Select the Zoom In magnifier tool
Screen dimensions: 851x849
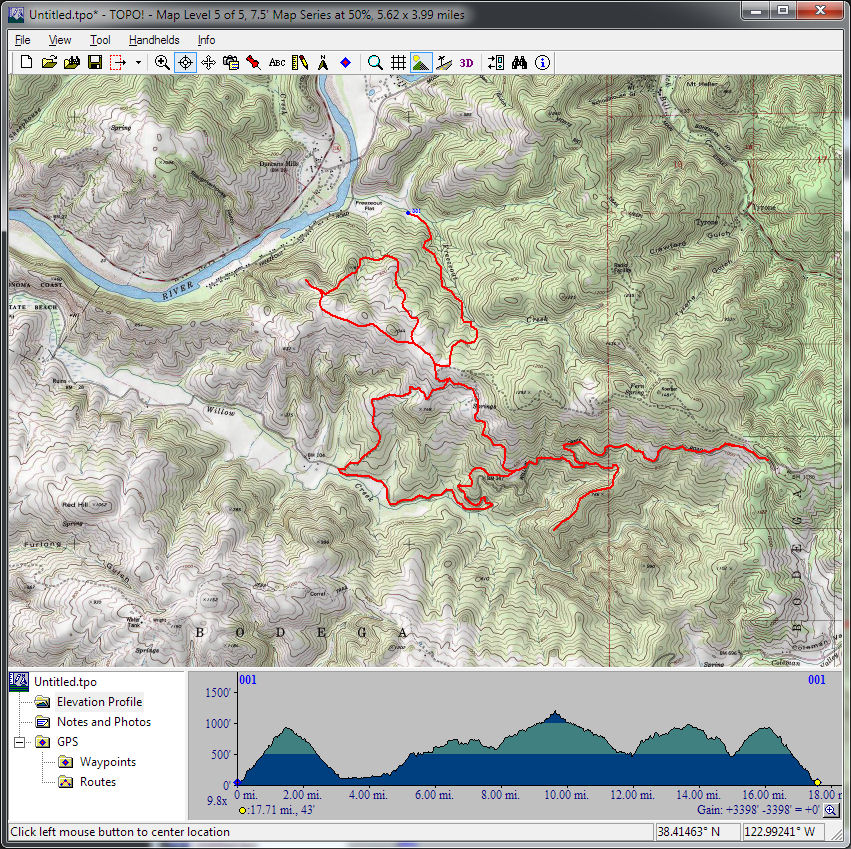(x=162, y=62)
